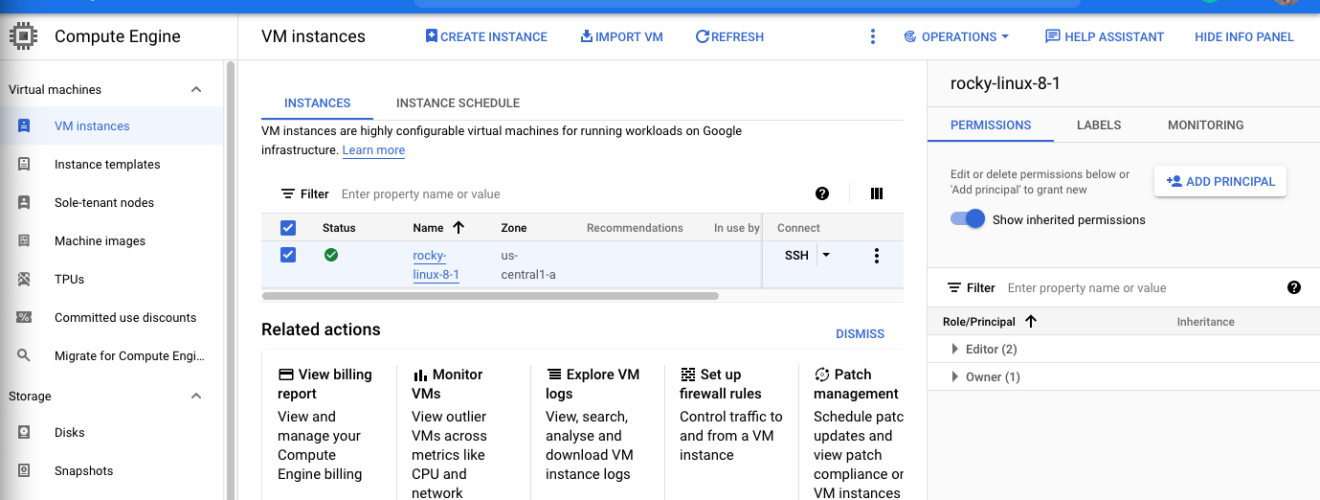
Task: Click the HELP ASSISTANT button
Action: 1104,37
